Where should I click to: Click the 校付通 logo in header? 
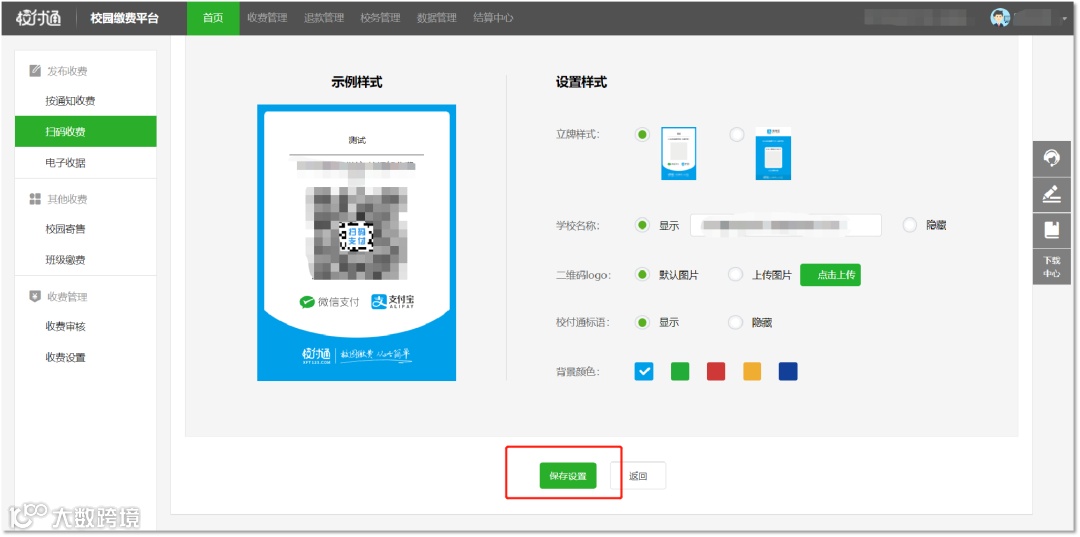(39, 18)
